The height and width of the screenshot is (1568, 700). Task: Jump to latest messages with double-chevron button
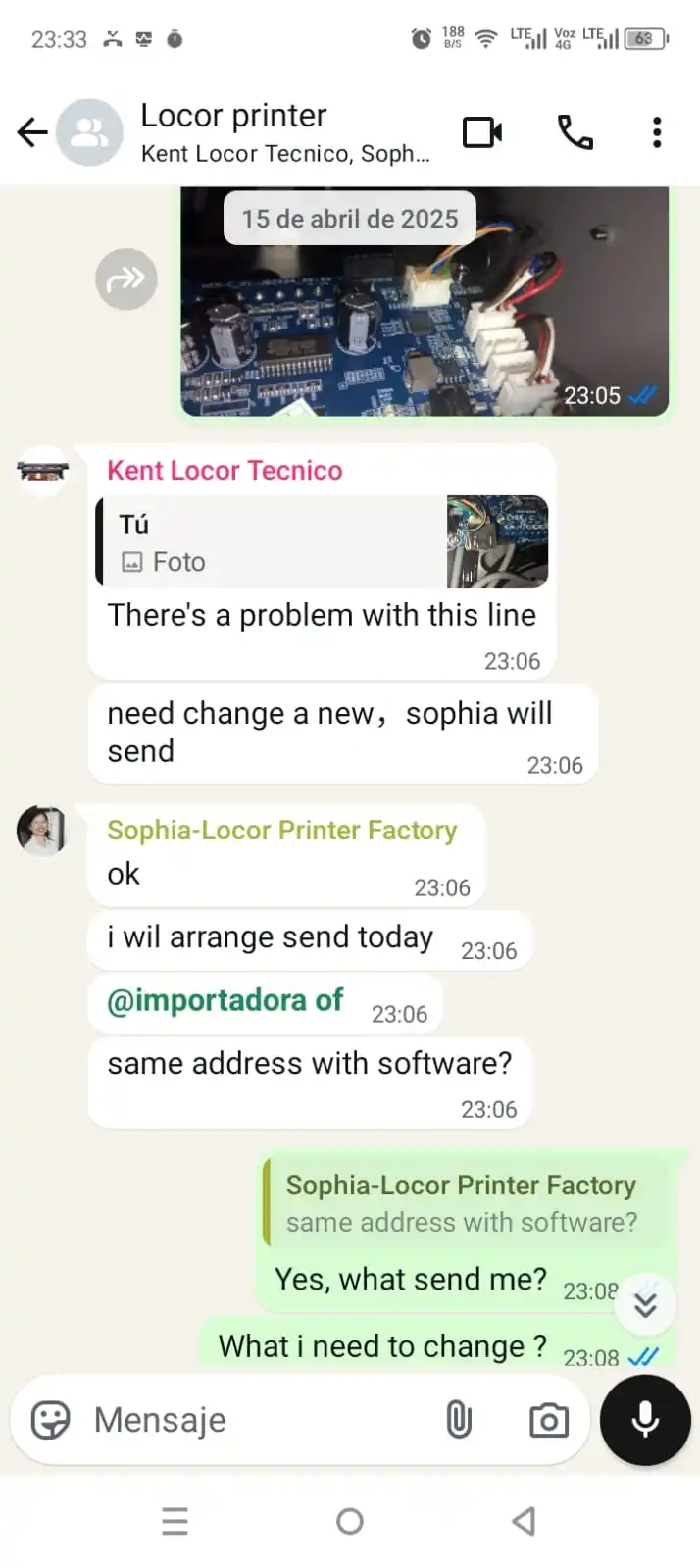(645, 1305)
